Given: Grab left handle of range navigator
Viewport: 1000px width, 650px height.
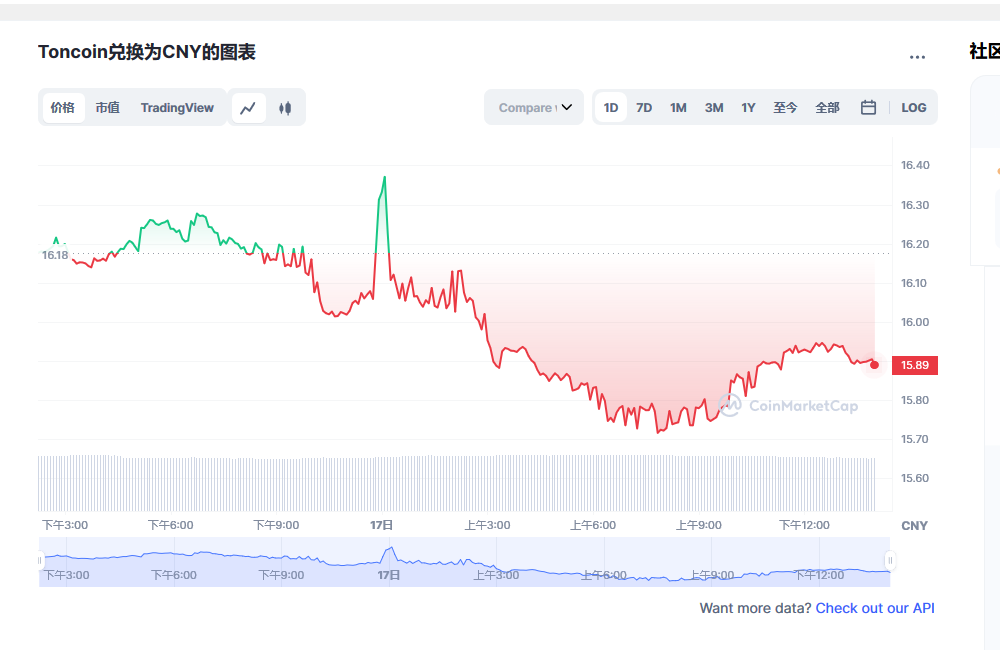Looking at the screenshot, I should [x=40, y=561].
